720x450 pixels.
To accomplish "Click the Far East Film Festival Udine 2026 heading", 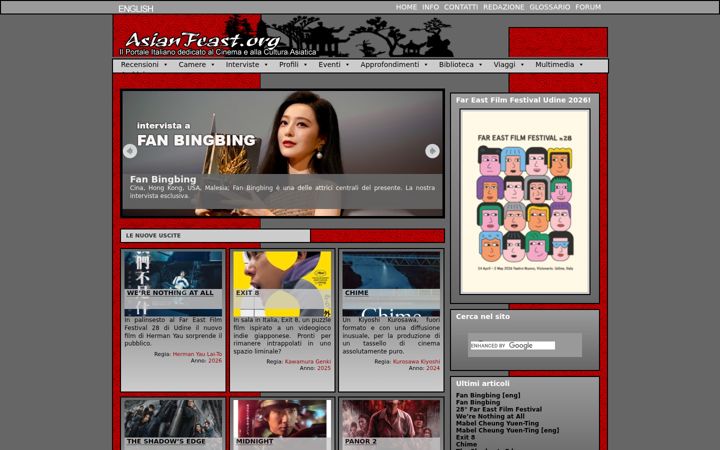I will point(523,100).
